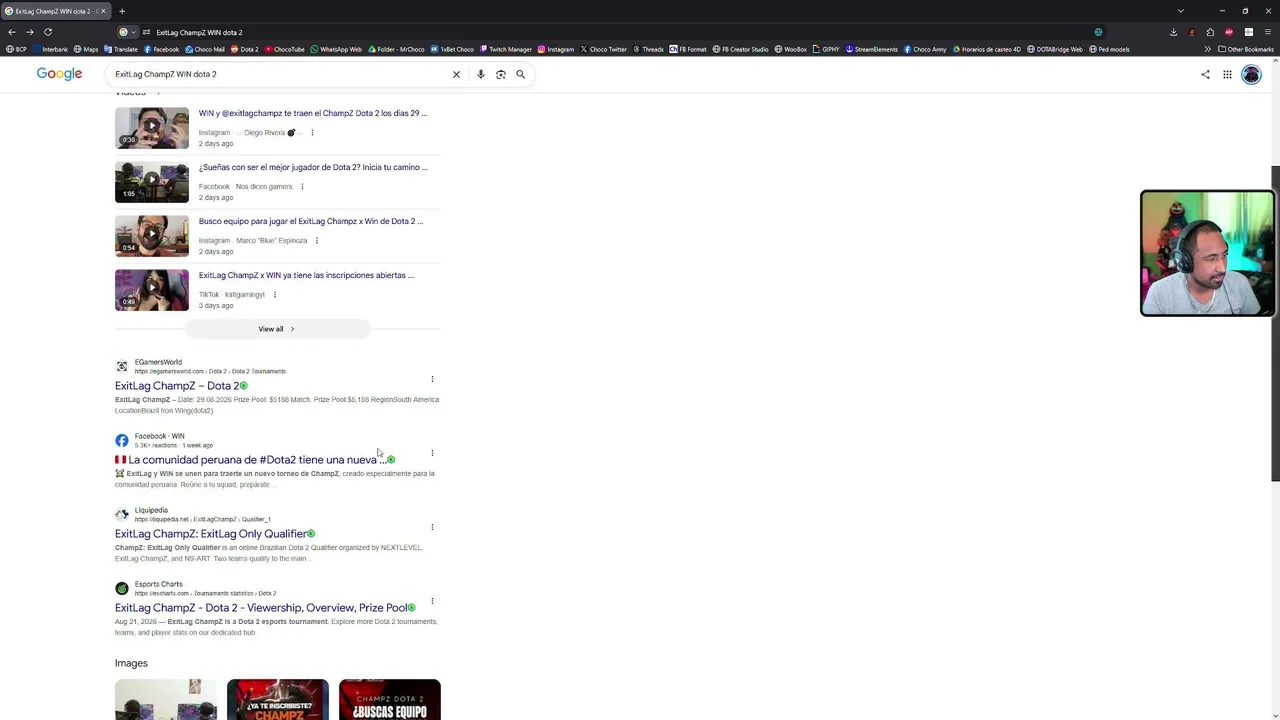
Task: Open options for the Nos dicen gamers video
Action: click(x=302, y=187)
